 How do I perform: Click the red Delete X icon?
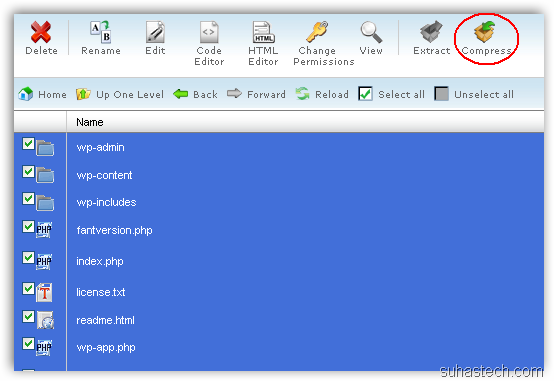tap(41, 32)
